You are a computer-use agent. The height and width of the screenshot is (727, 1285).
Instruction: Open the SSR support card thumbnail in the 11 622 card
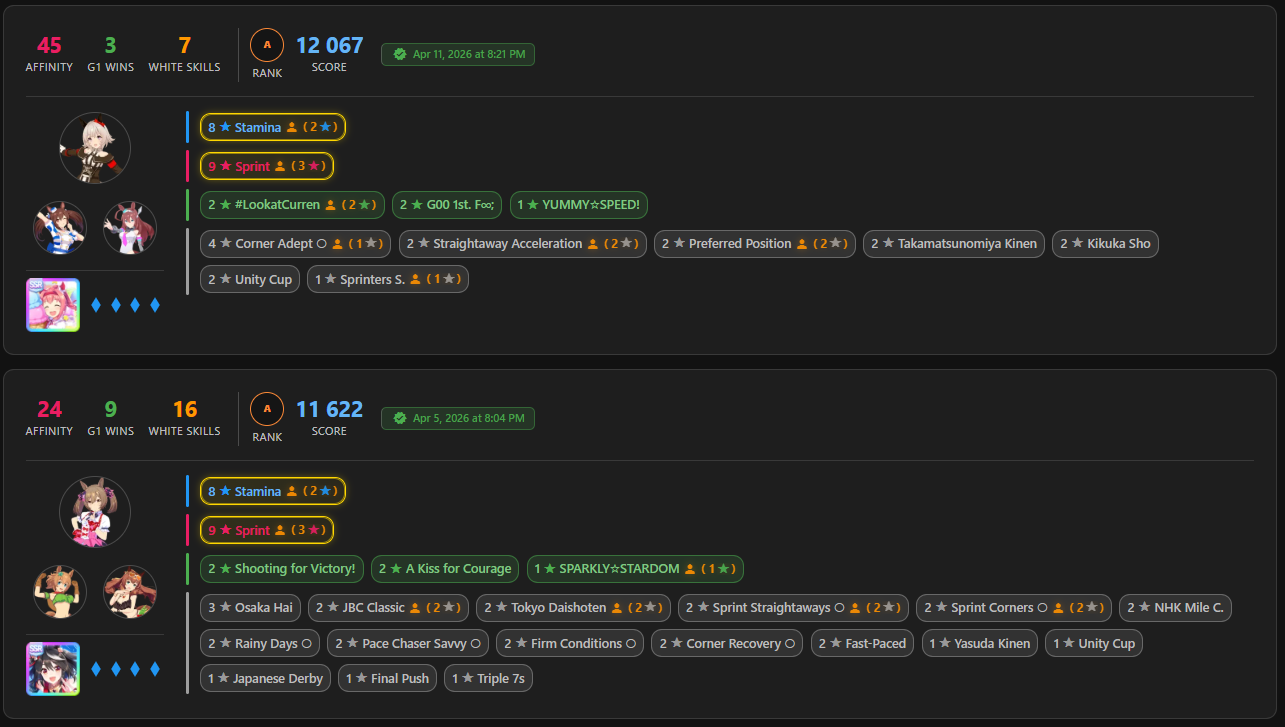[x=52, y=669]
